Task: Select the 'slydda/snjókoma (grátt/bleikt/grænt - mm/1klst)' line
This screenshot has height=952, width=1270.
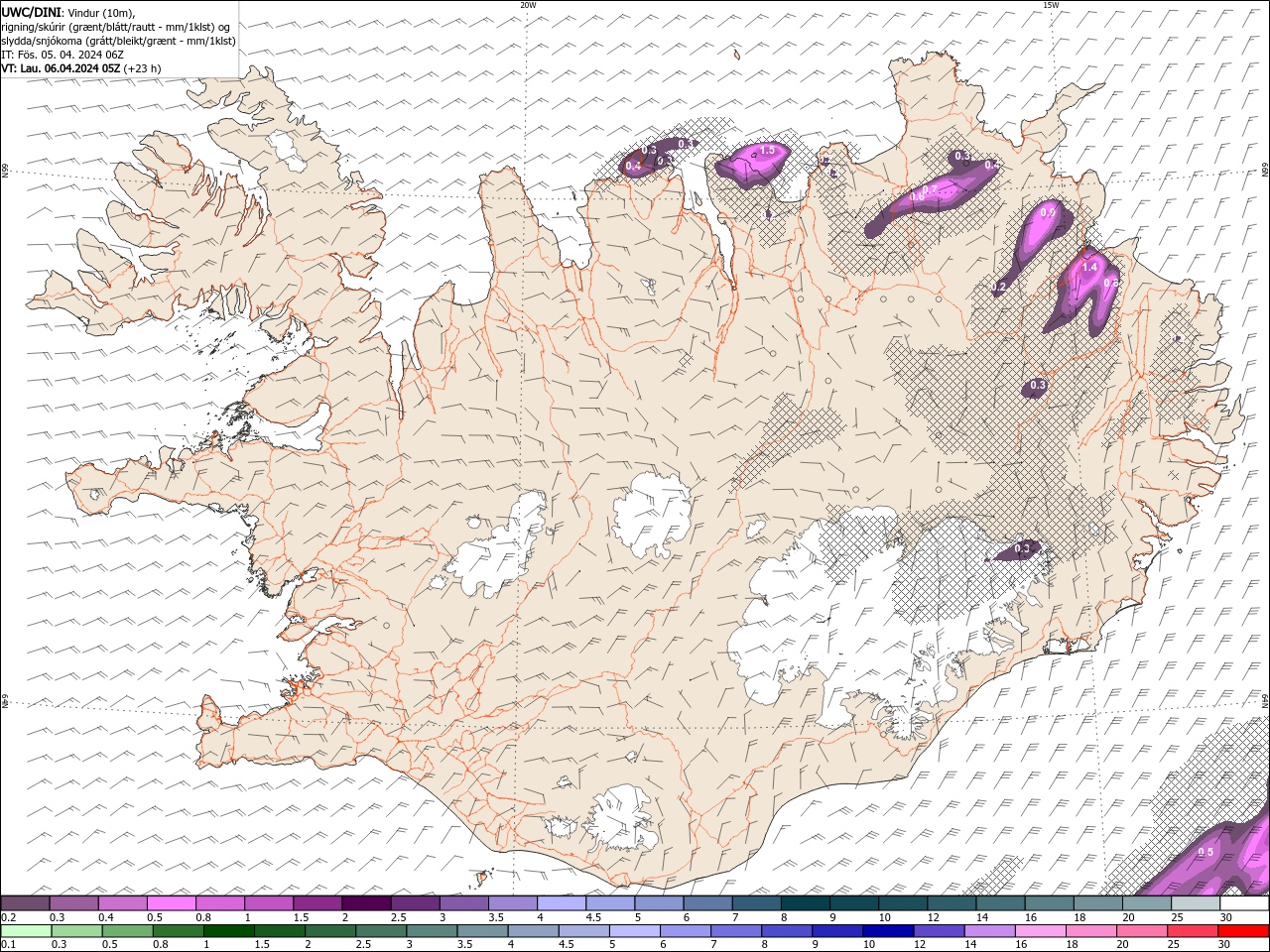Action: click(x=119, y=41)
